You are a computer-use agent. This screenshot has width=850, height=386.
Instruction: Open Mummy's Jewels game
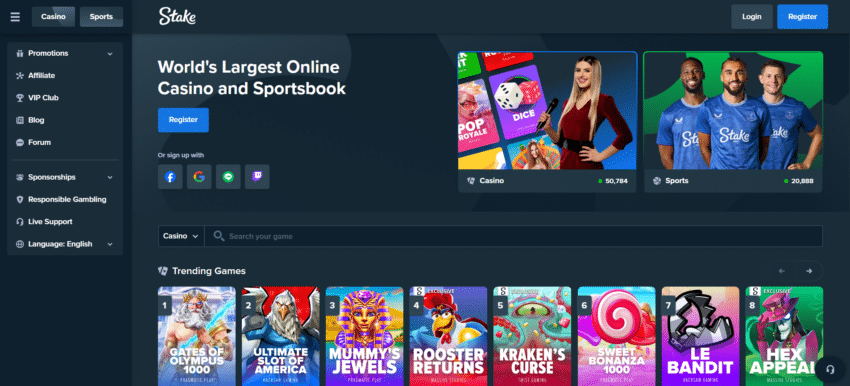[364, 336]
